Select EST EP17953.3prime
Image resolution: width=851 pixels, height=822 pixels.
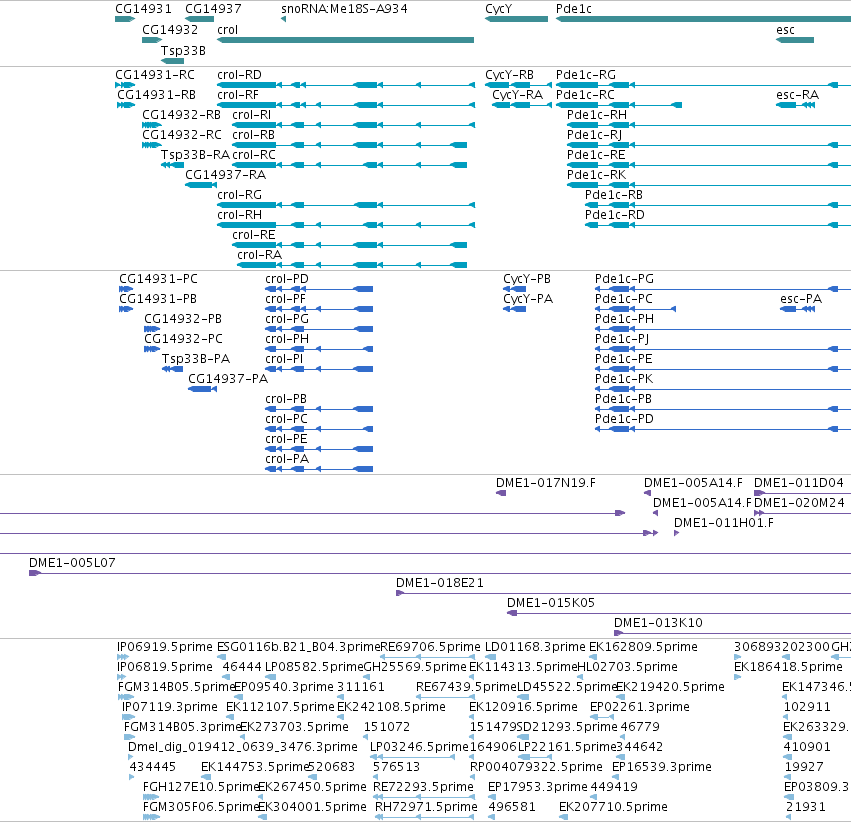click(x=537, y=786)
